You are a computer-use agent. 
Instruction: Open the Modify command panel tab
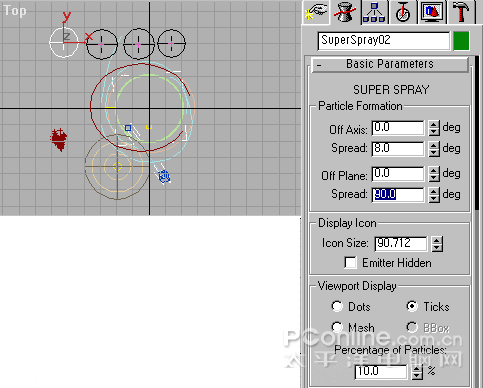[345, 13]
